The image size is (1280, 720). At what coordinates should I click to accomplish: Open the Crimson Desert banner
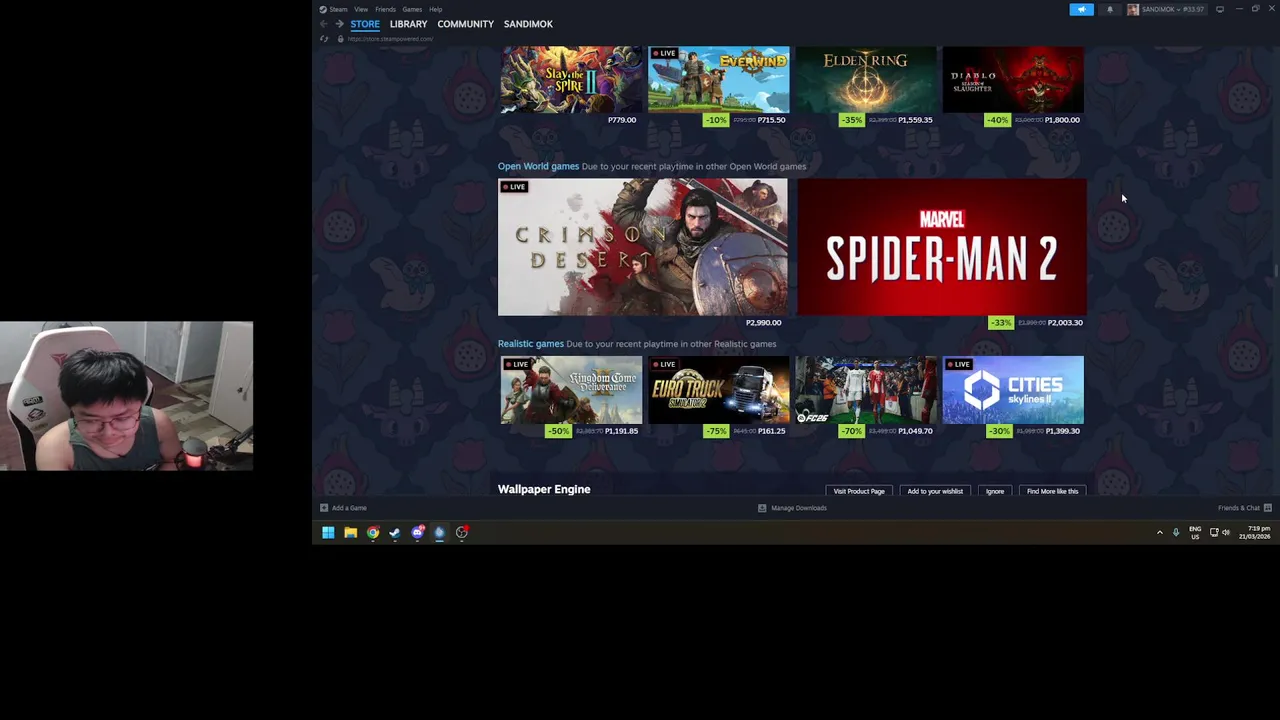click(x=642, y=247)
